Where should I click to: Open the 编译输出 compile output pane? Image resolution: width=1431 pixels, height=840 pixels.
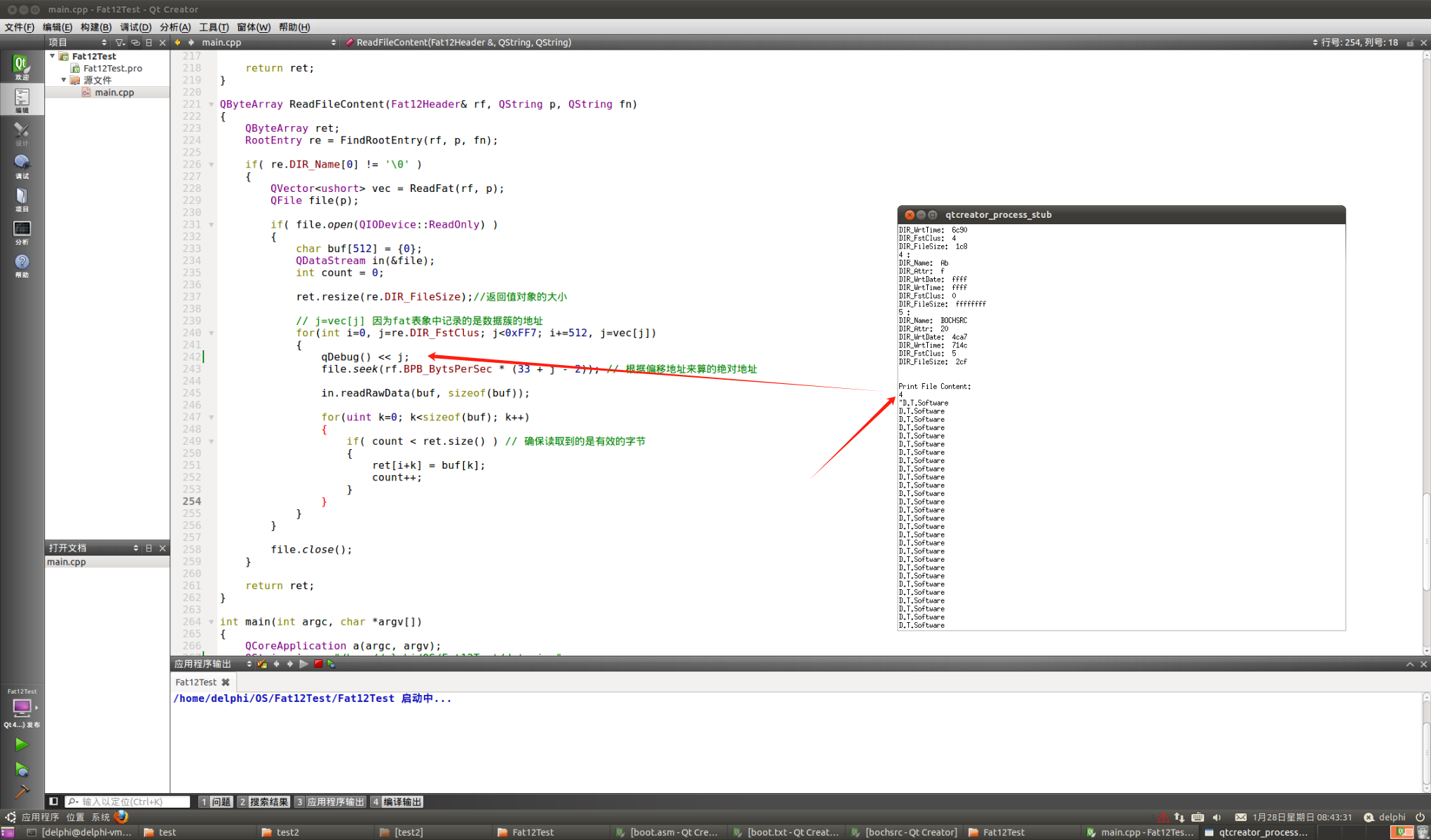coord(397,801)
